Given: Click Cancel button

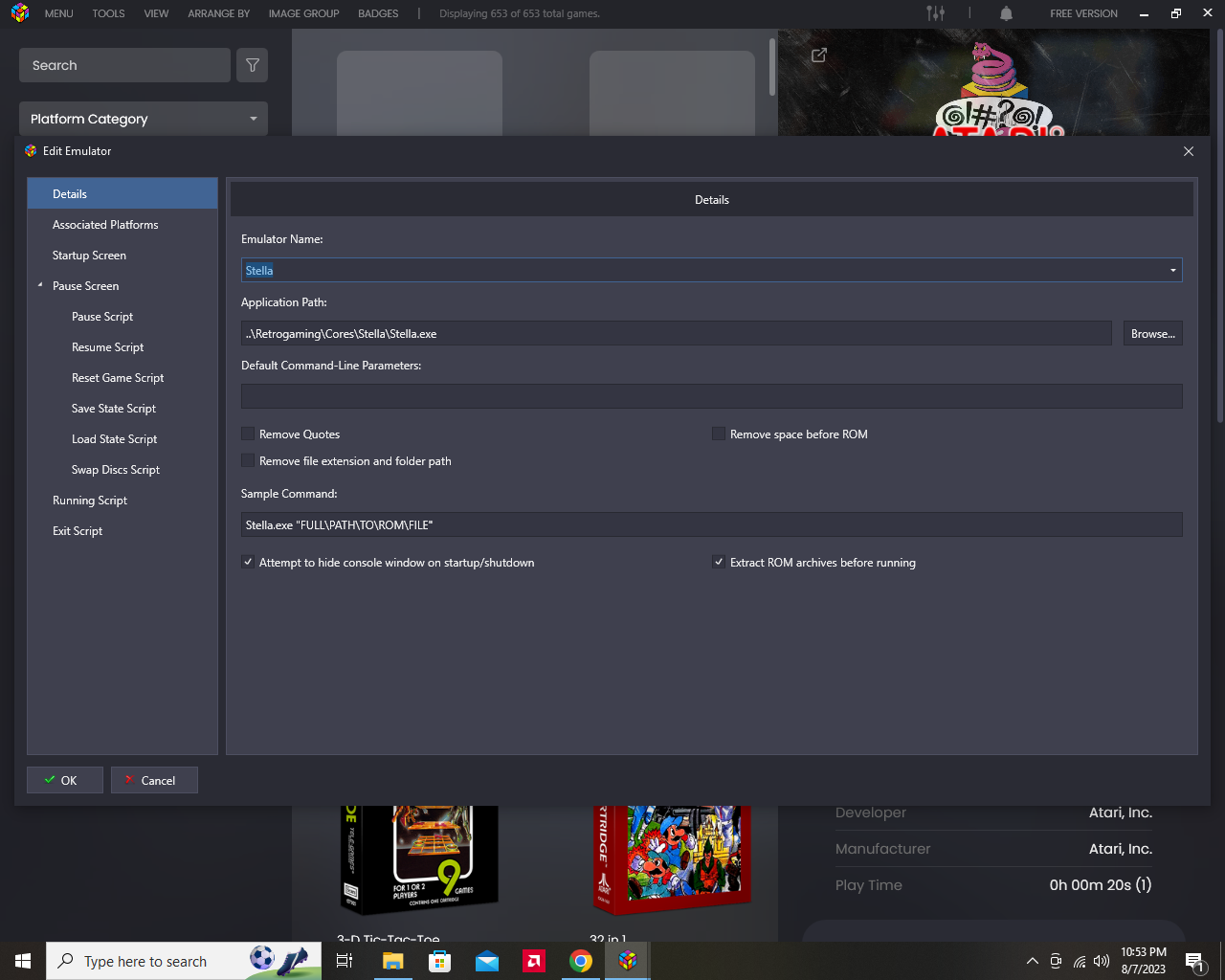Looking at the screenshot, I should pyautogui.click(x=154, y=780).
